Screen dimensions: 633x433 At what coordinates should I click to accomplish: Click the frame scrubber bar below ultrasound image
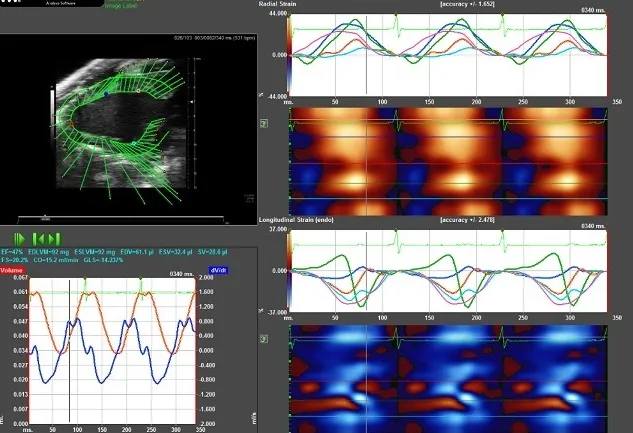pos(121,219)
